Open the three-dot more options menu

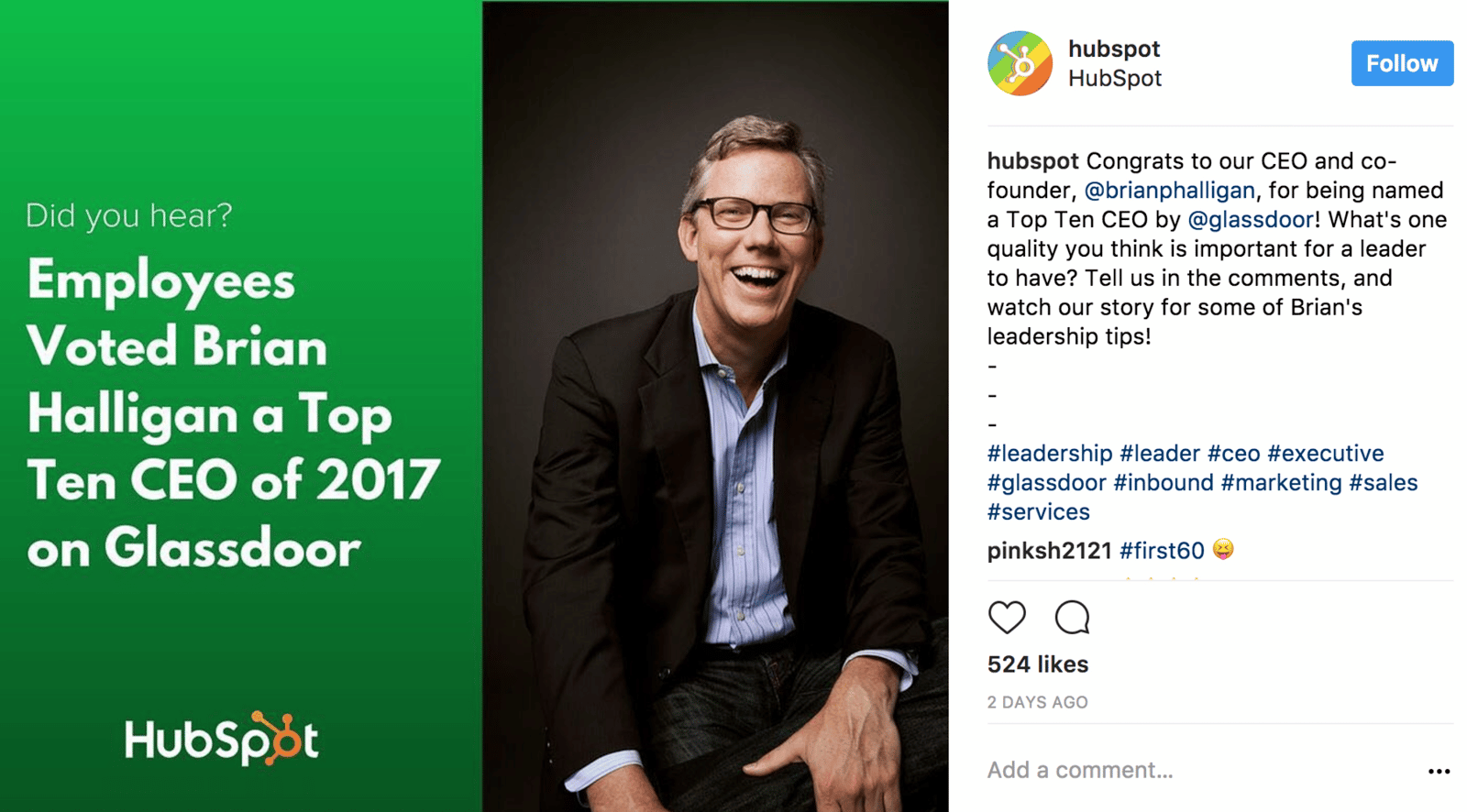[1439, 771]
